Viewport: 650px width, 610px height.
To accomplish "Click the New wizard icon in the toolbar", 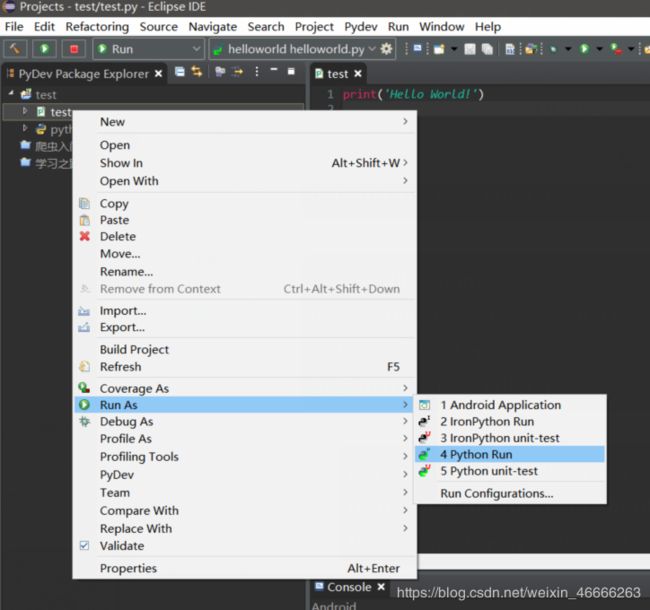I will [439, 49].
